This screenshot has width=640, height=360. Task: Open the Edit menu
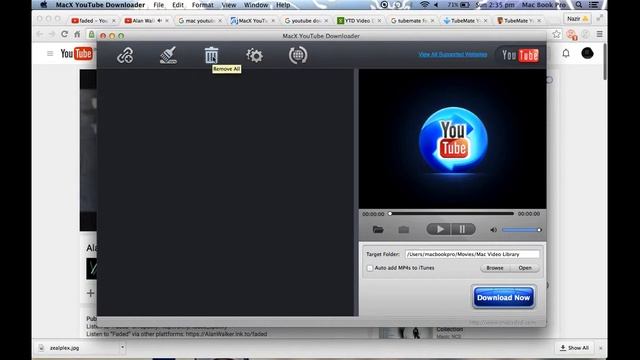point(178,5)
